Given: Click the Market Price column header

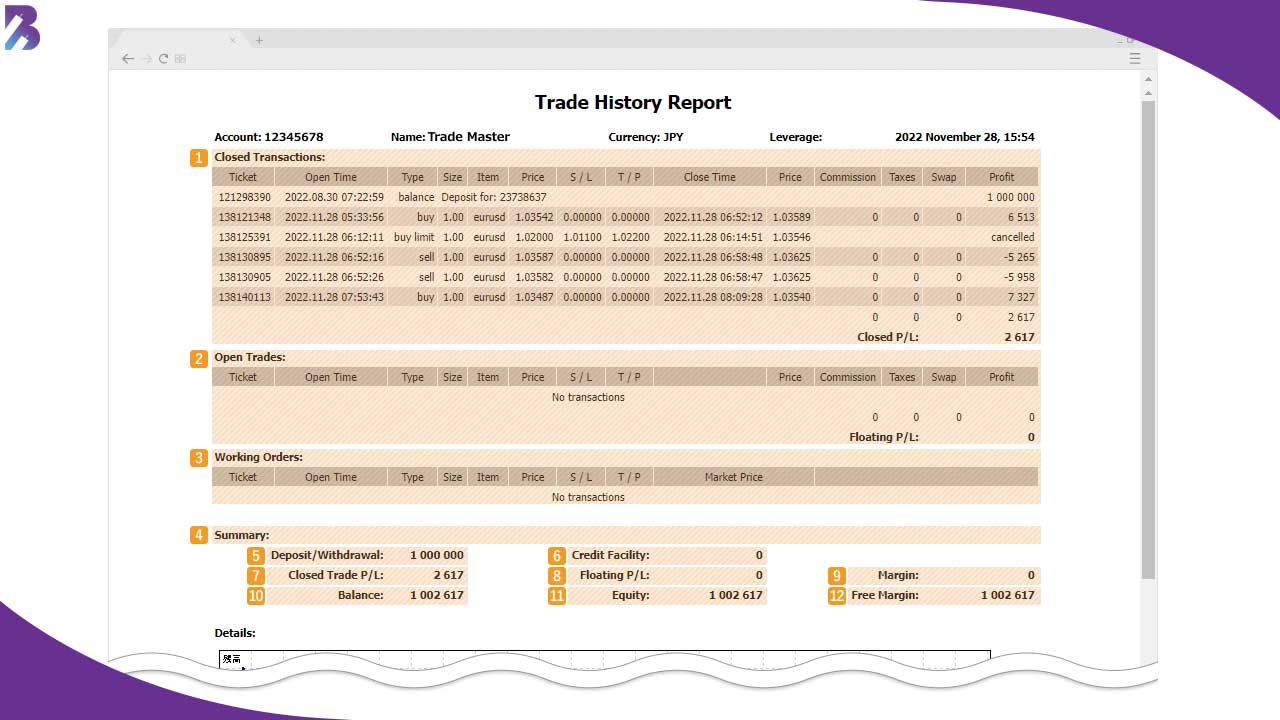Looking at the screenshot, I should pyautogui.click(x=734, y=477).
